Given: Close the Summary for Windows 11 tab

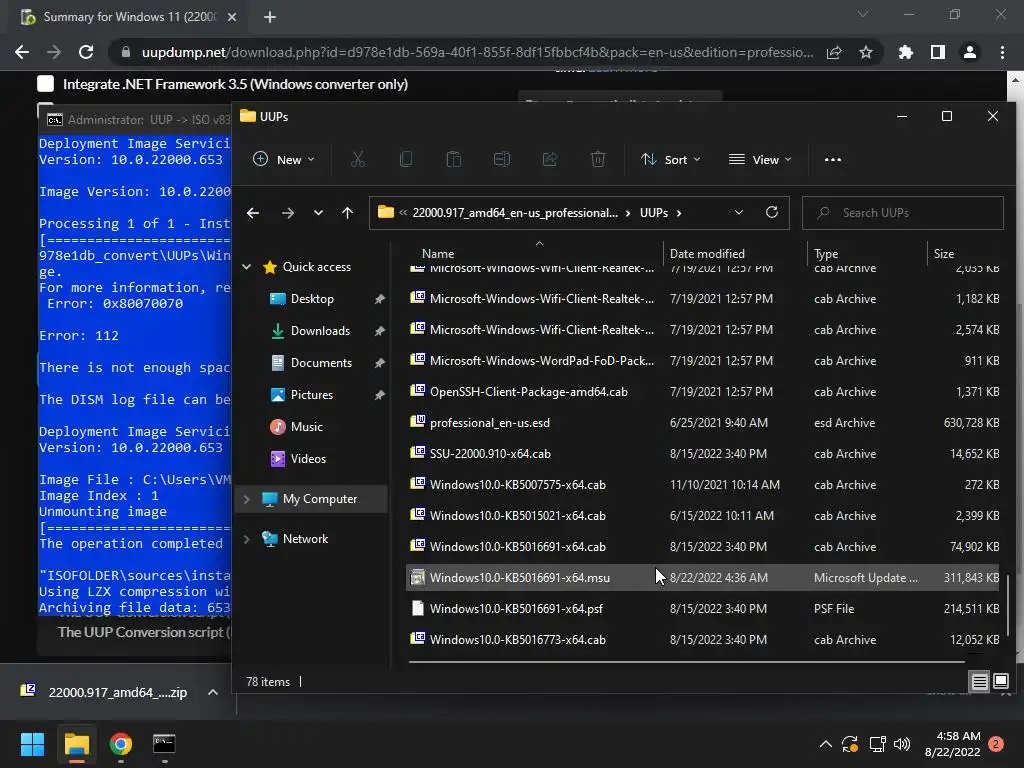Looking at the screenshot, I should click(x=232, y=17).
